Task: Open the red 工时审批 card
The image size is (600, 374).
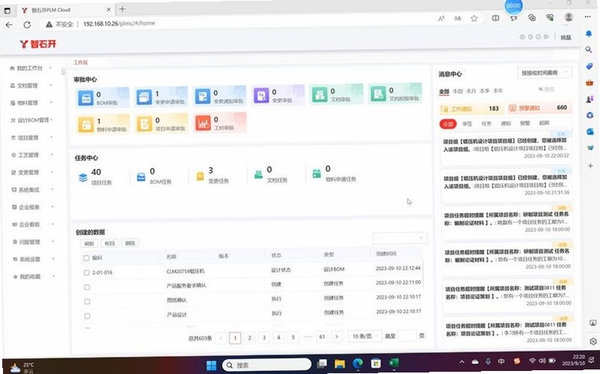Action: 220,122
